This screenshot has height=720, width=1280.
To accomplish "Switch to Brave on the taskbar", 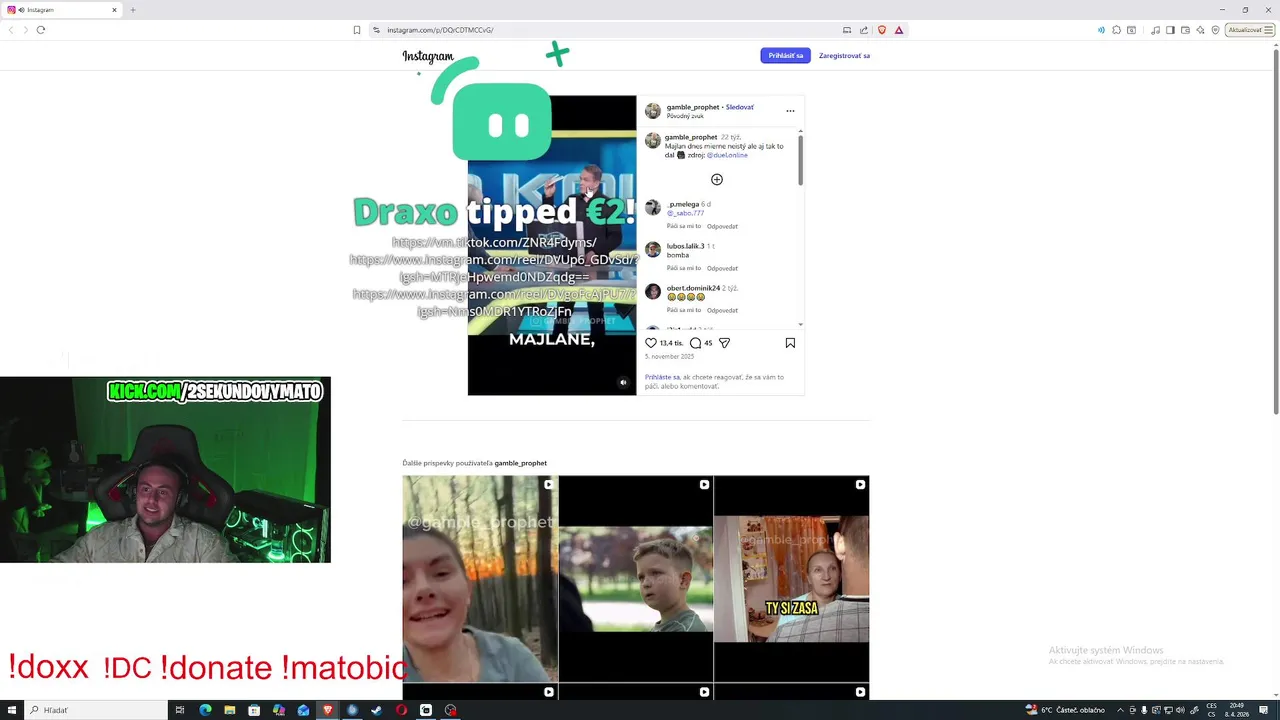I will pyautogui.click(x=327, y=710).
